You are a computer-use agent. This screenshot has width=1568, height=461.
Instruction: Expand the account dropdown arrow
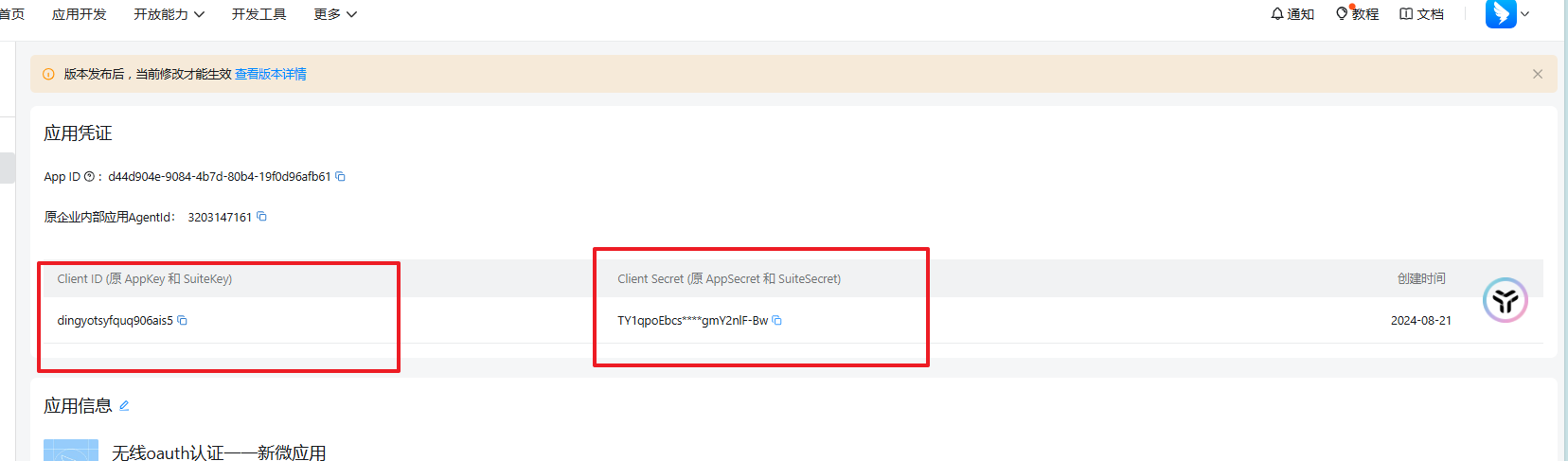[1524, 14]
